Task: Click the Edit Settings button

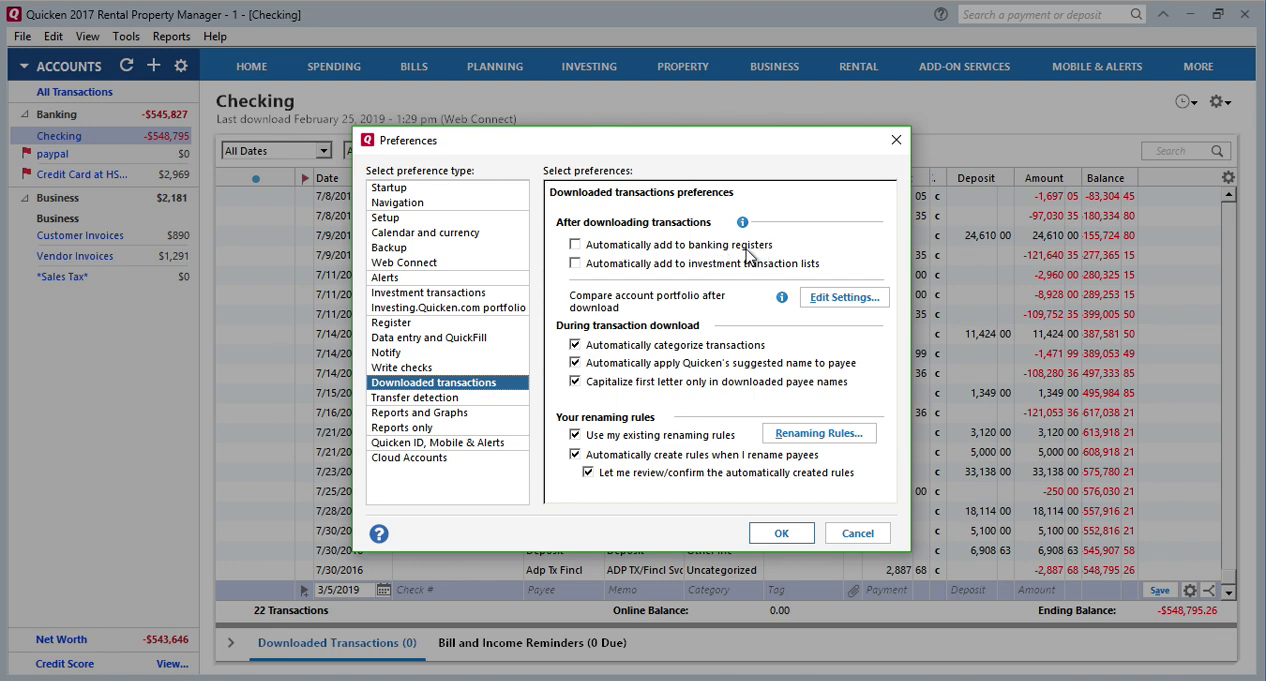Action: (x=844, y=297)
